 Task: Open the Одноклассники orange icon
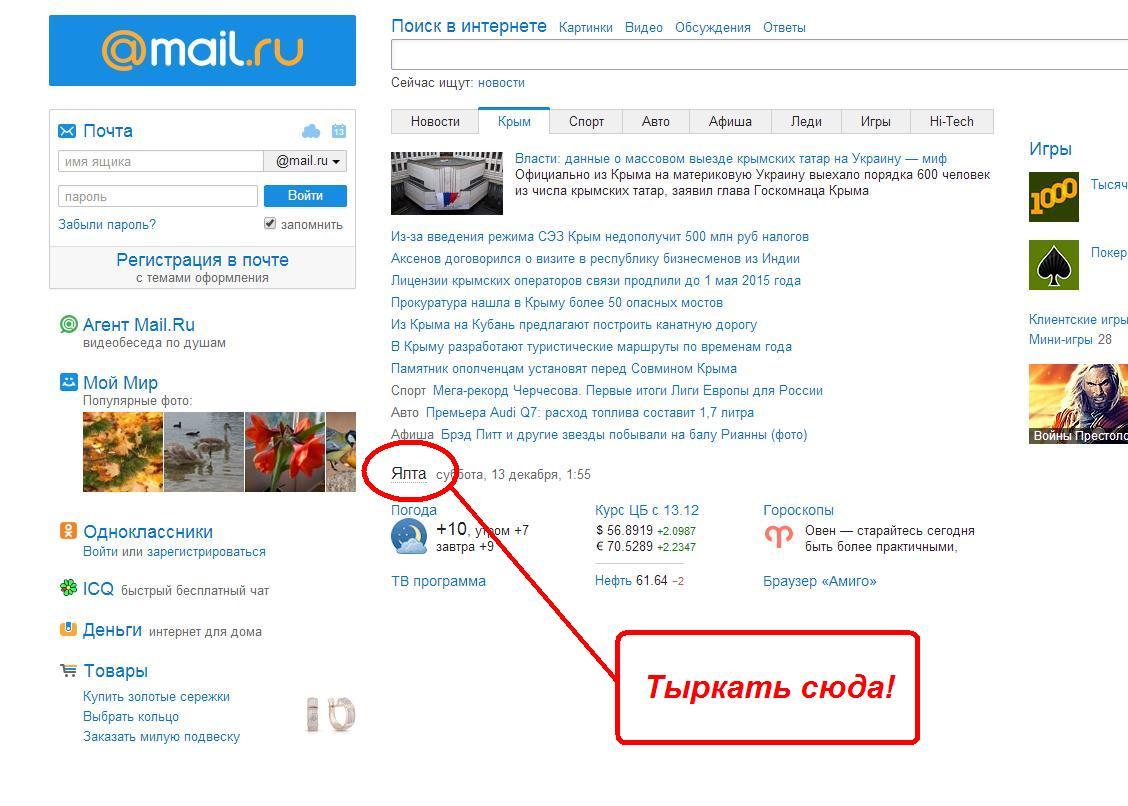(x=68, y=531)
